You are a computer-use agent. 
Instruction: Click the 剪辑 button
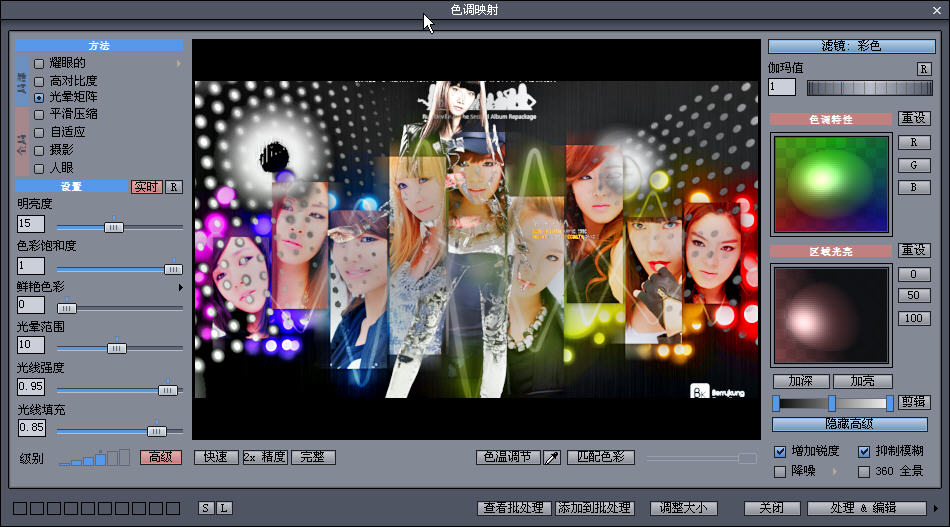[913, 402]
